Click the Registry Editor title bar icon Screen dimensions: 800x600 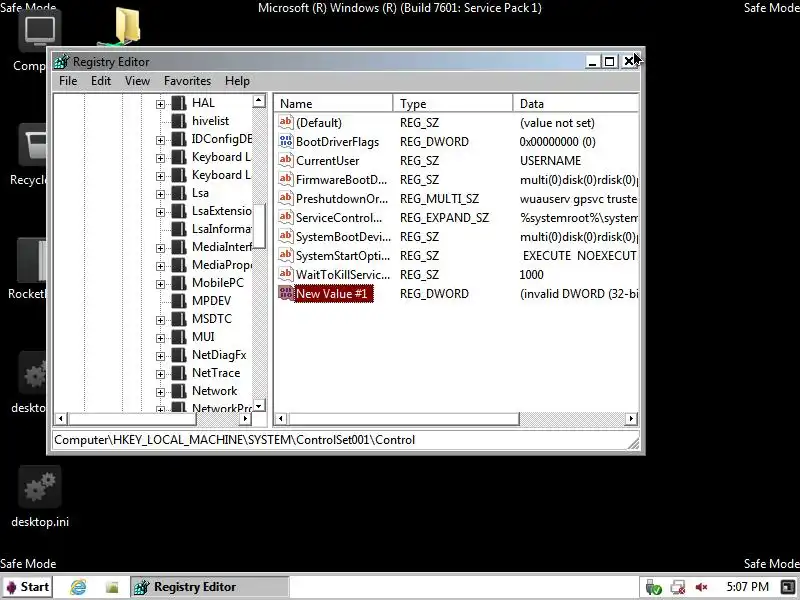(x=61, y=62)
